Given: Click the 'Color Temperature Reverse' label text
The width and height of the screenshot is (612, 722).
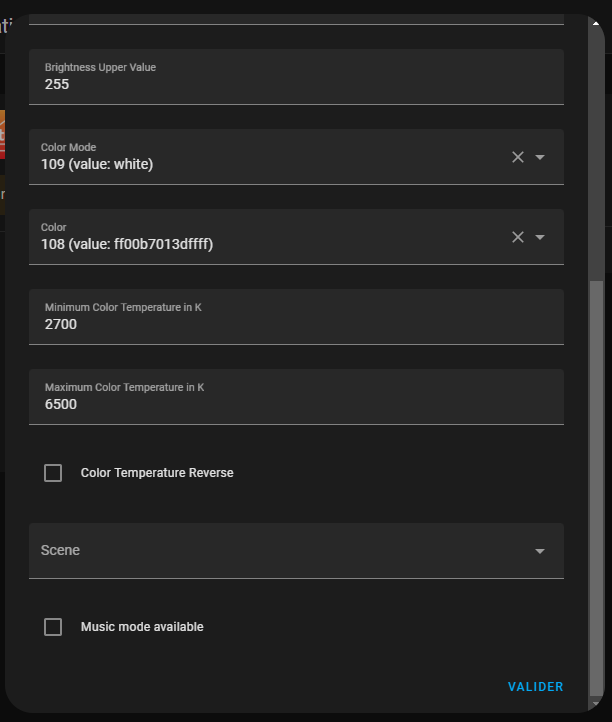Looking at the screenshot, I should click(157, 473).
